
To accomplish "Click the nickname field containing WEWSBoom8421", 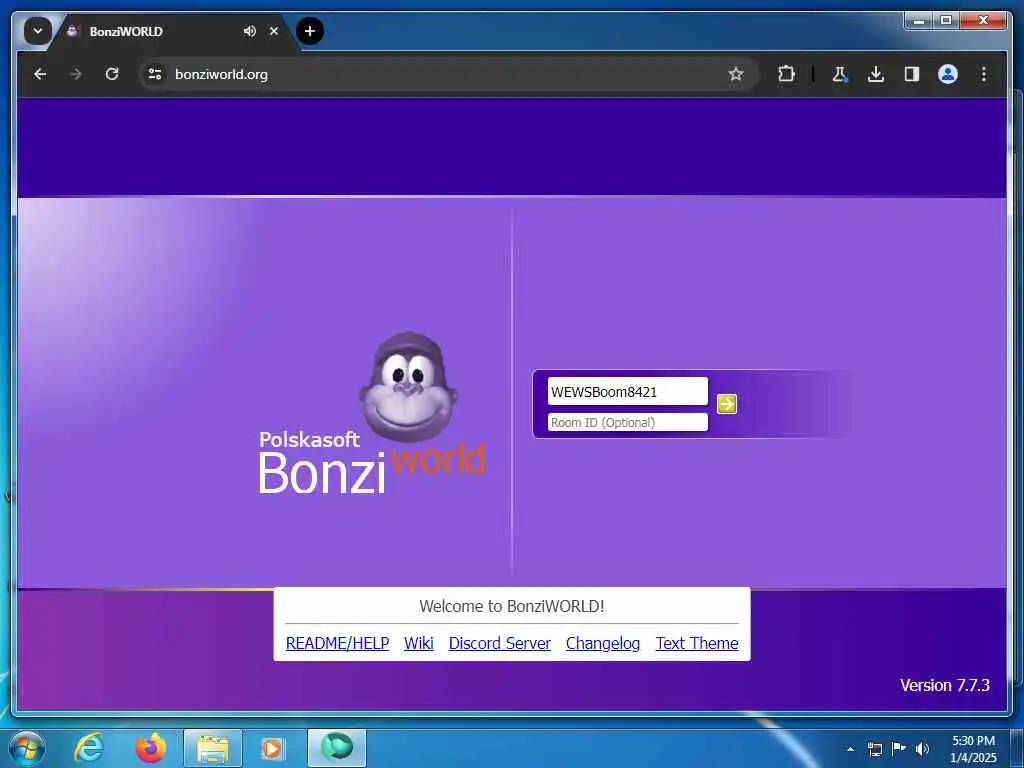I will [627, 392].
